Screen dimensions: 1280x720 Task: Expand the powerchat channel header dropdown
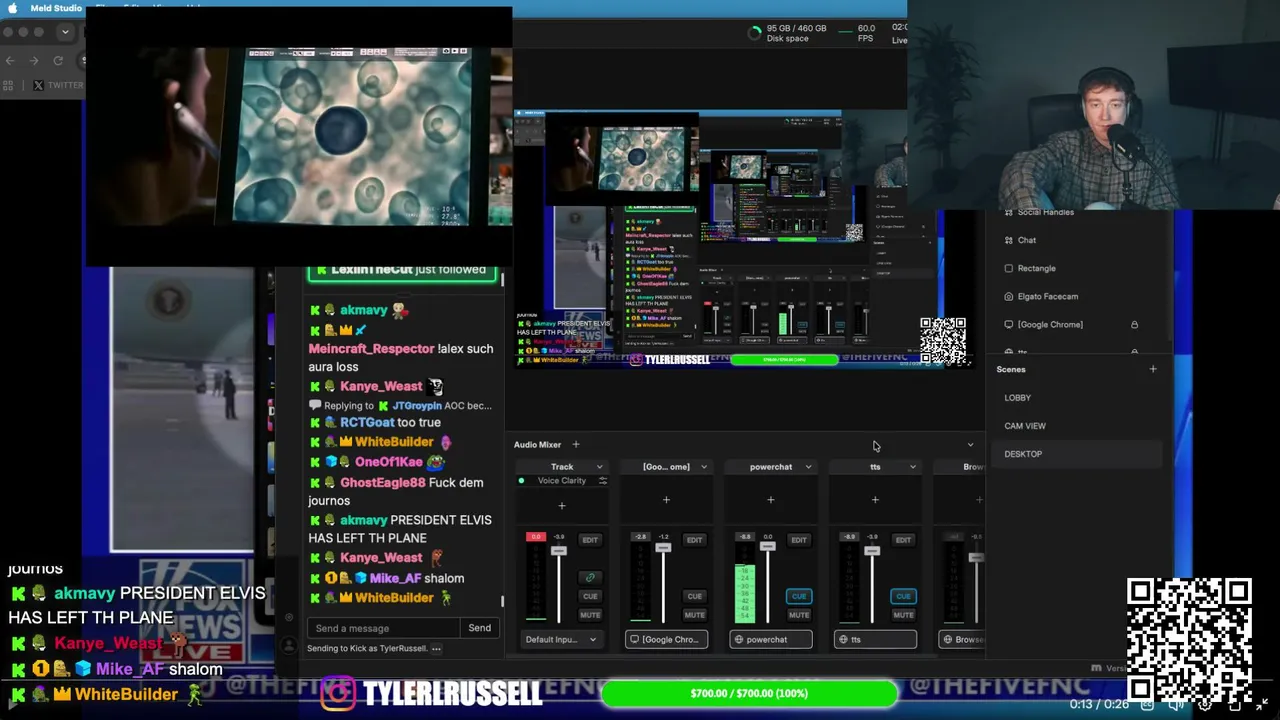point(808,467)
